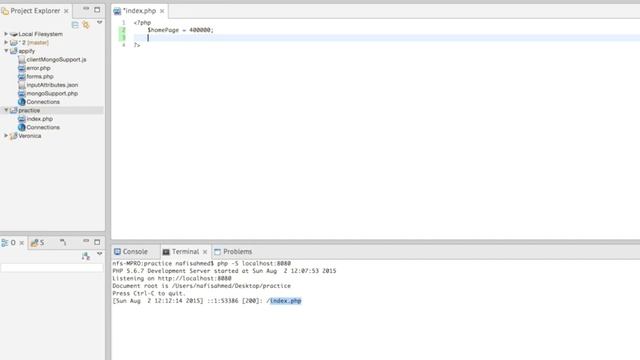Select the '2 [master]' project label

33,42
